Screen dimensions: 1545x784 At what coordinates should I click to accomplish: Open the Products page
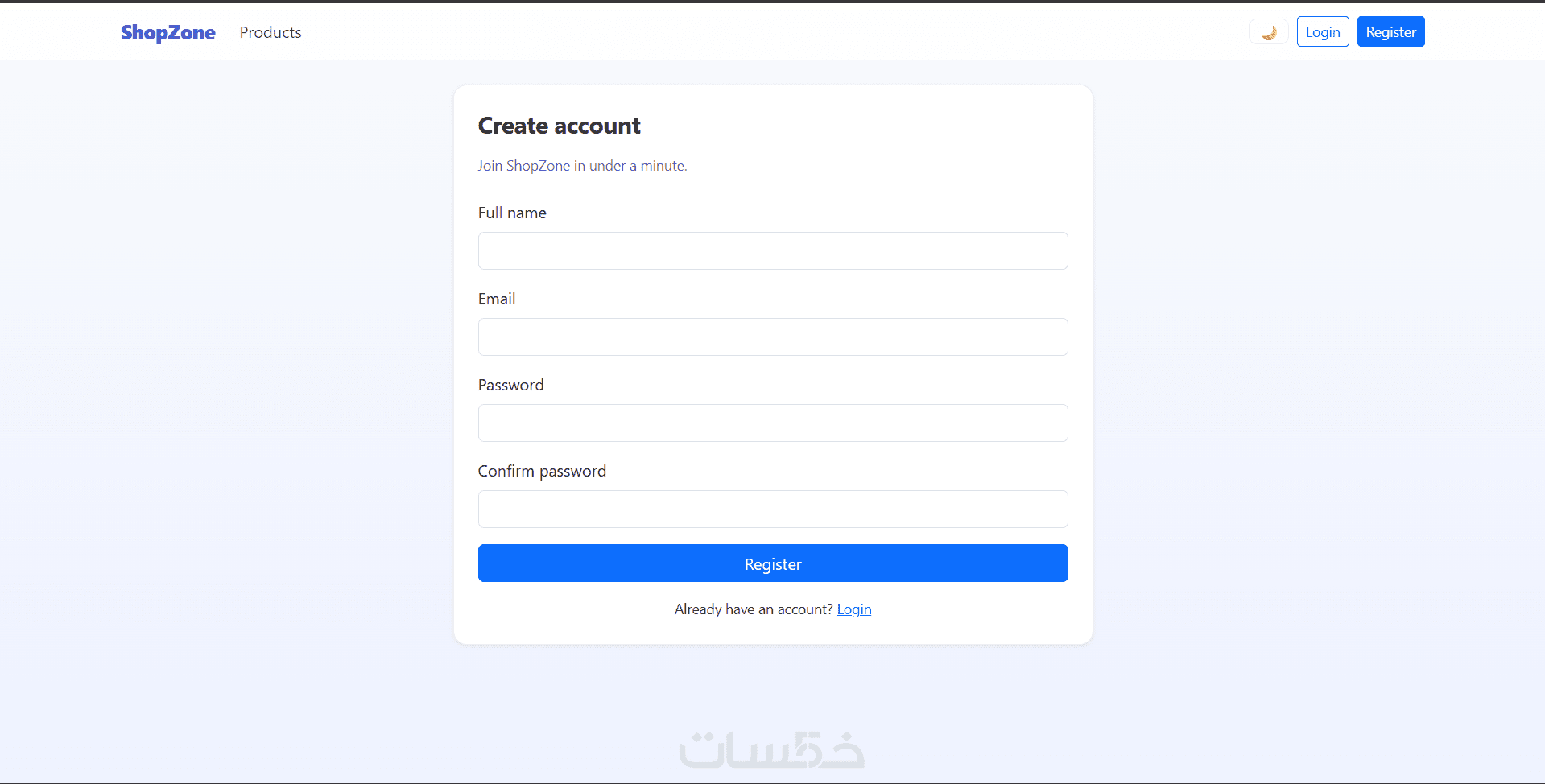271,32
